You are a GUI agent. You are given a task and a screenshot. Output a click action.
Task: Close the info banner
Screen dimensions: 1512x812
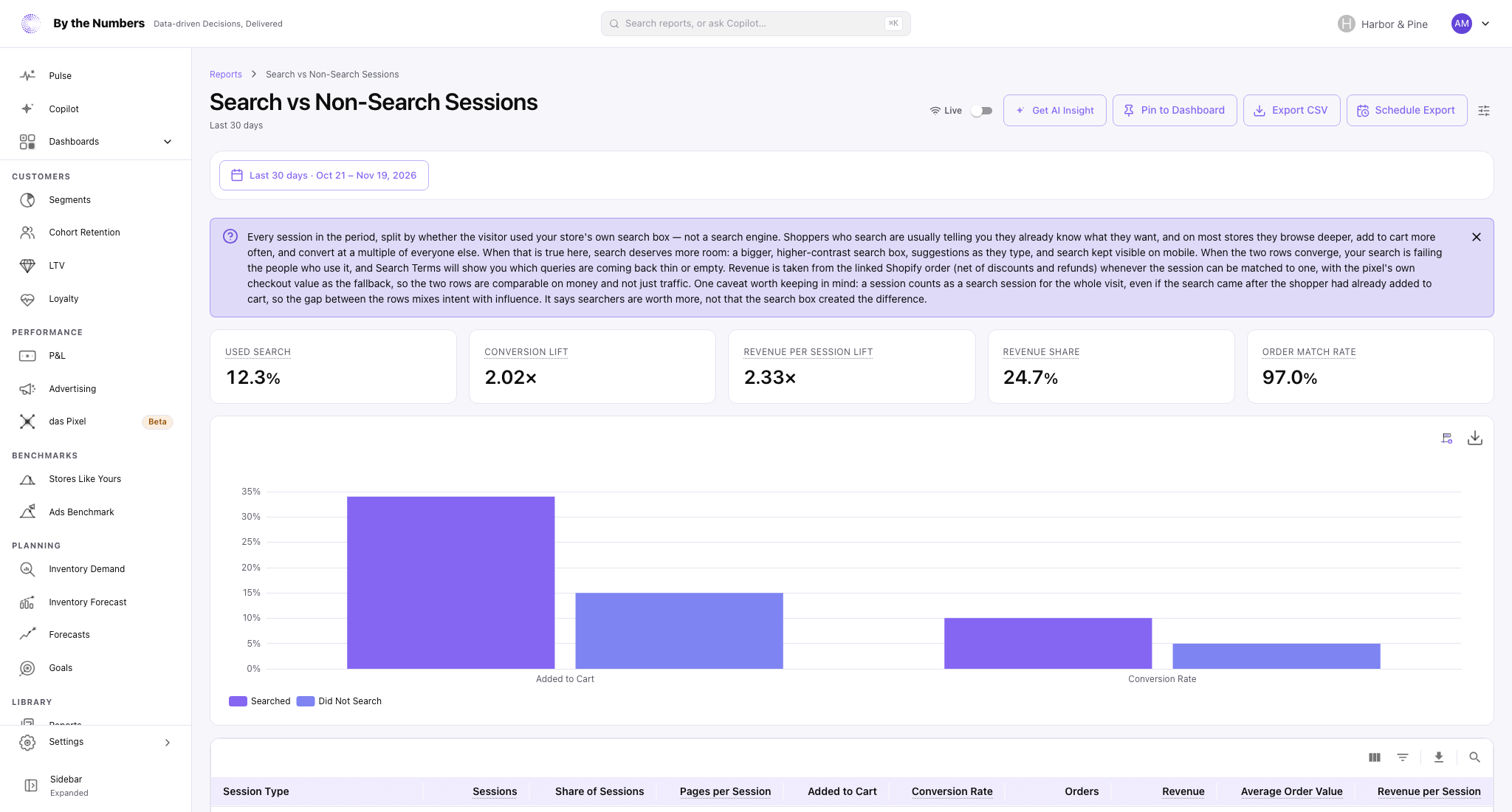[x=1477, y=237]
